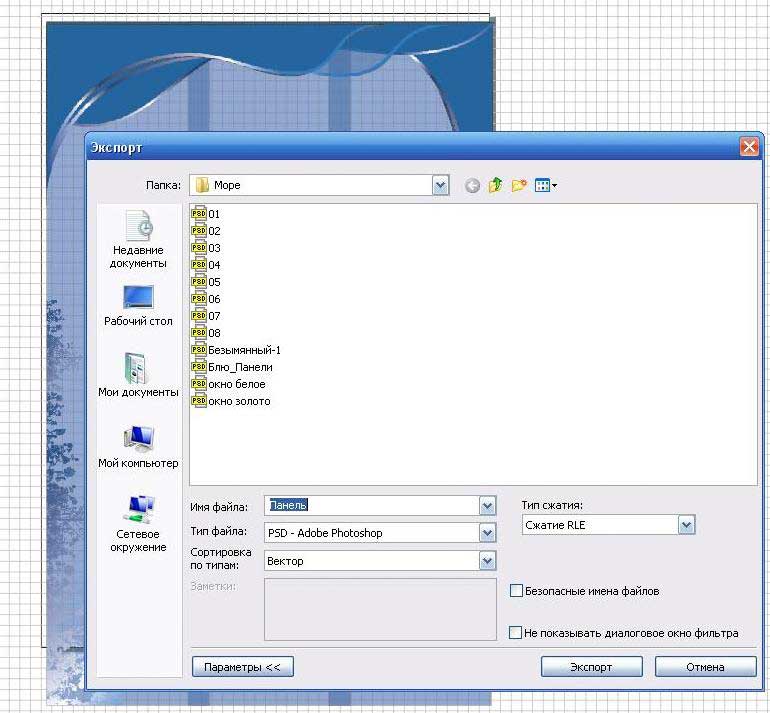Go to Рабочий стол location

138,305
